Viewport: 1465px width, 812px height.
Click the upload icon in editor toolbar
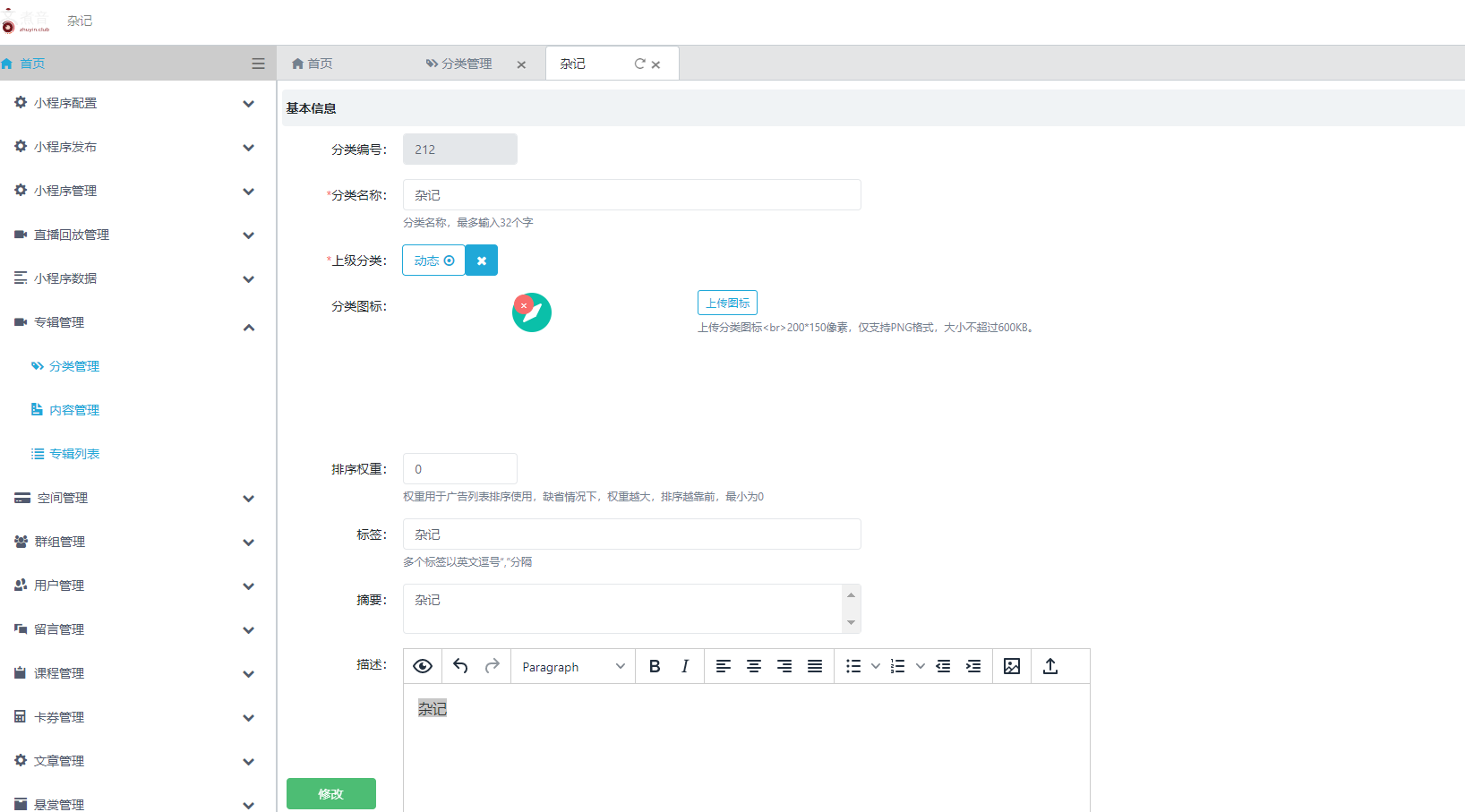click(x=1050, y=666)
